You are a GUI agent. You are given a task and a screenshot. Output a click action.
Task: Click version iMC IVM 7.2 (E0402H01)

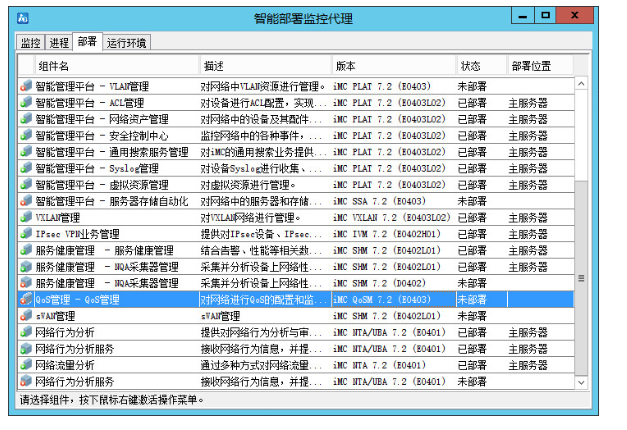tap(387, 234)
